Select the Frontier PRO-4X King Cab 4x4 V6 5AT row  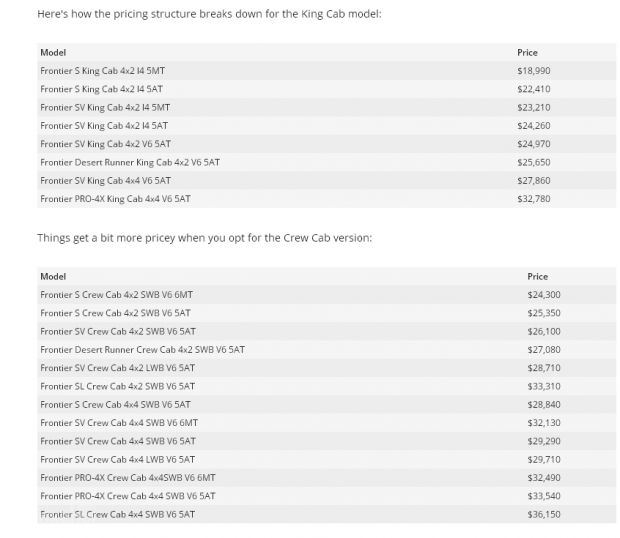coord(114,199)
